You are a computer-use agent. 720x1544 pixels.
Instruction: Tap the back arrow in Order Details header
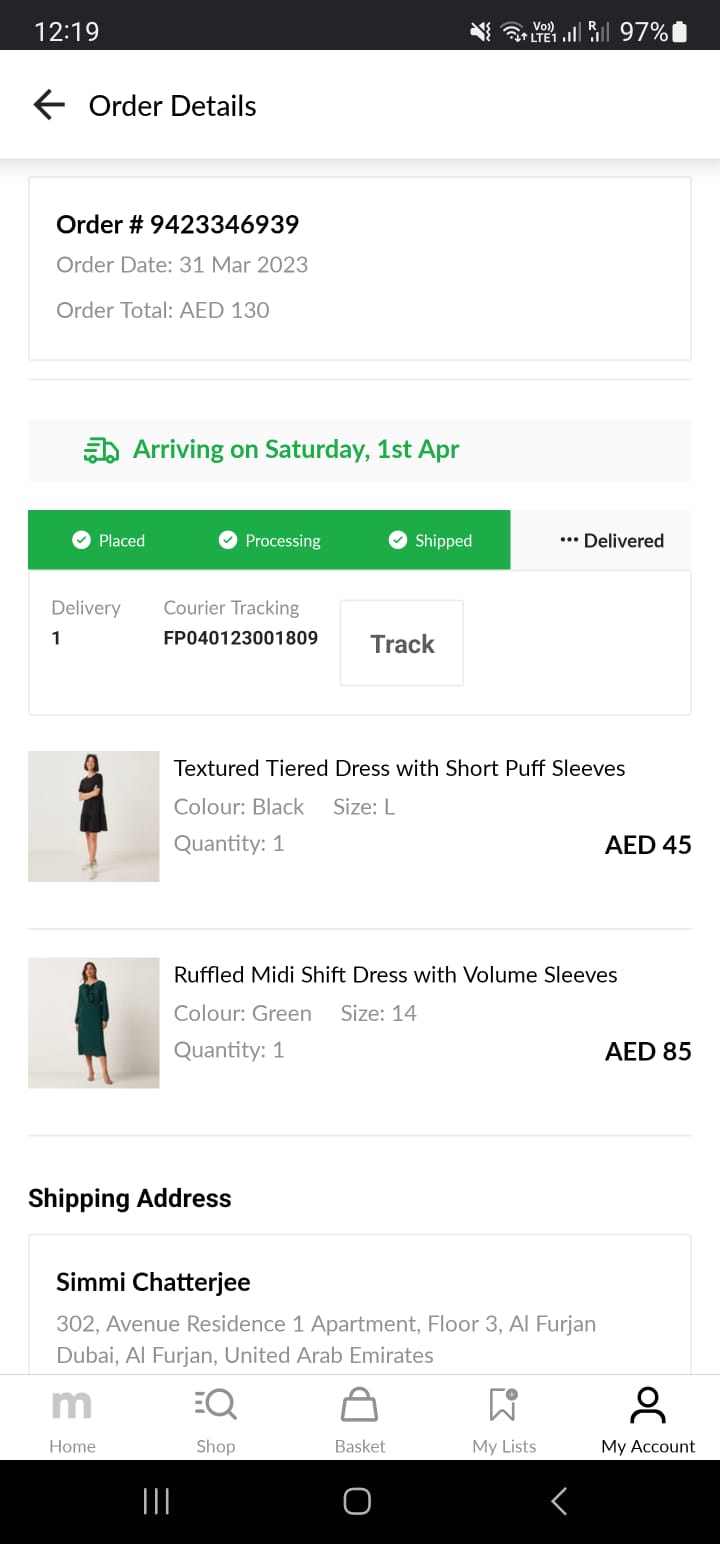pos(49,105)
